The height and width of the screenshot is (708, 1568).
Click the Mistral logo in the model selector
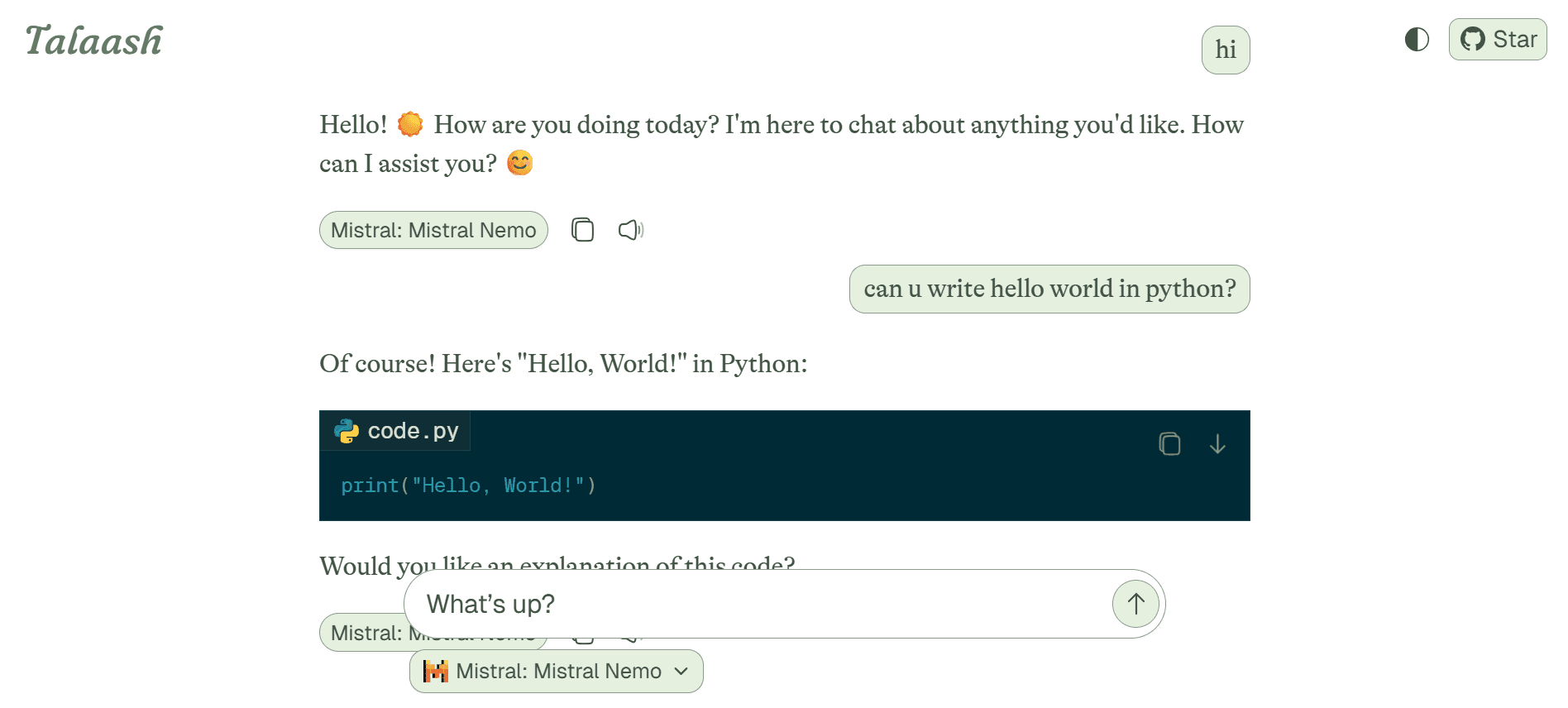[436, 671]
